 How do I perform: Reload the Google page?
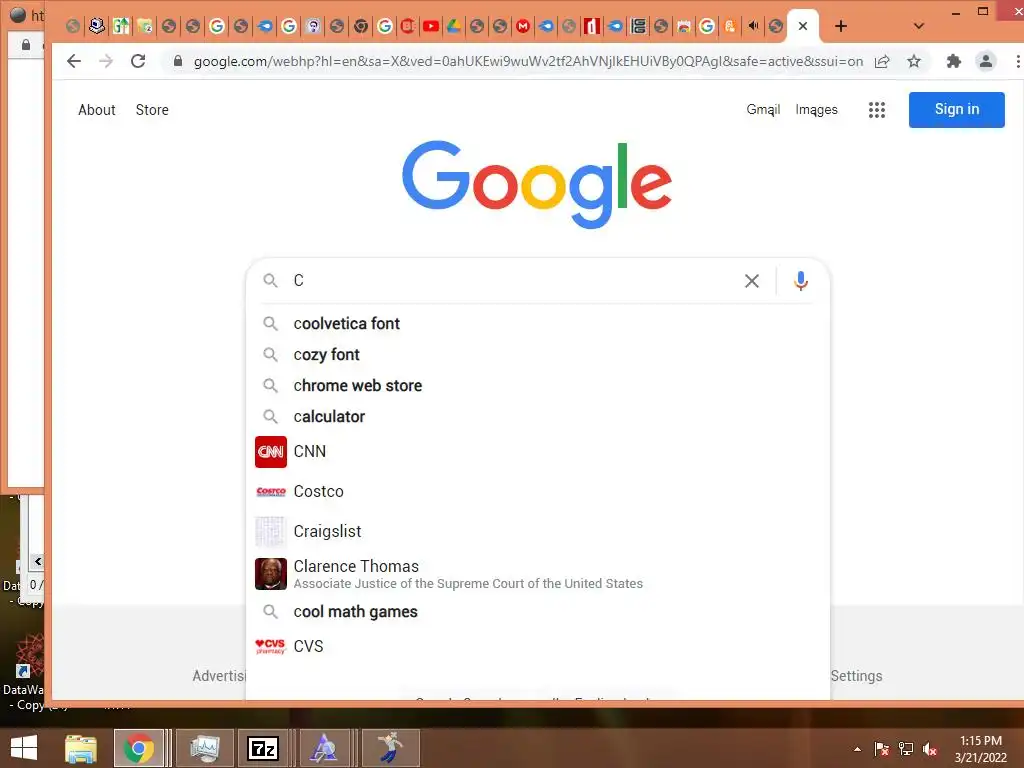(x=138, y=61)
